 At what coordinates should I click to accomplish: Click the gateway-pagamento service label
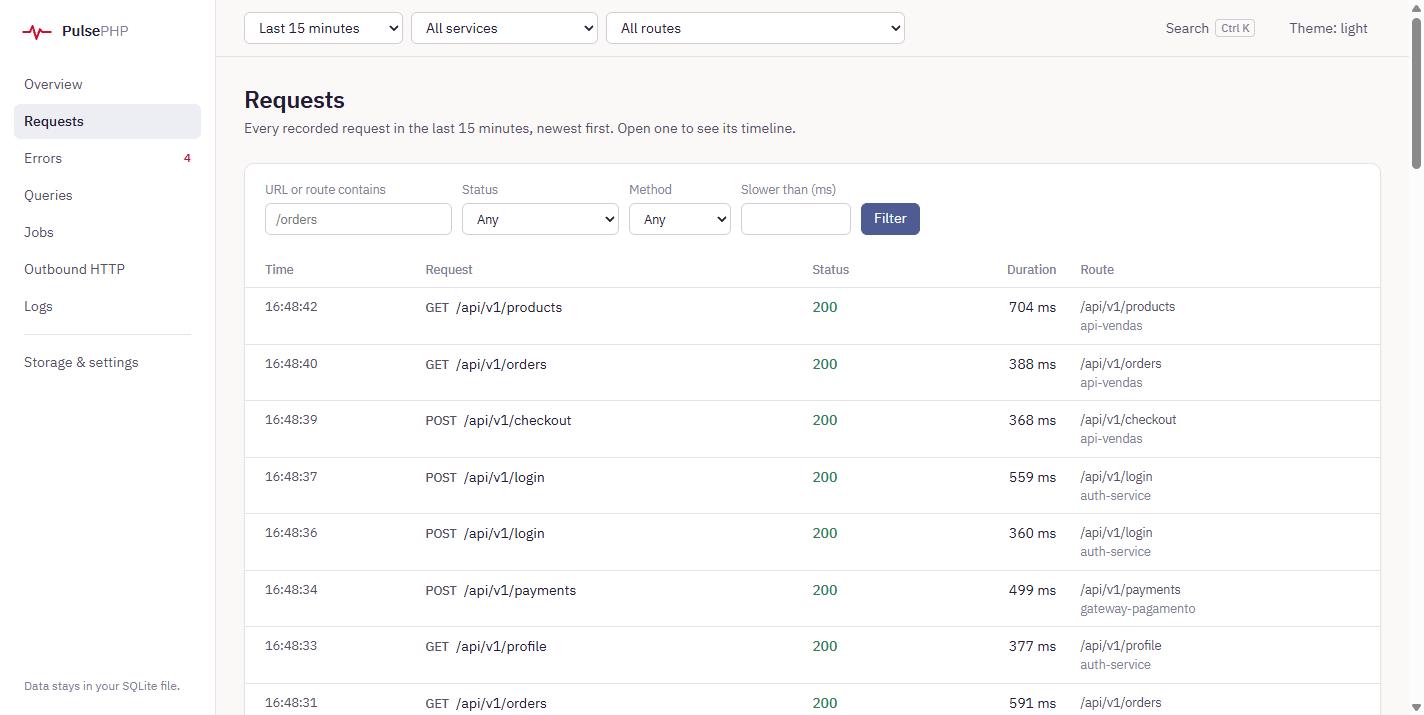click(1137, 609)
